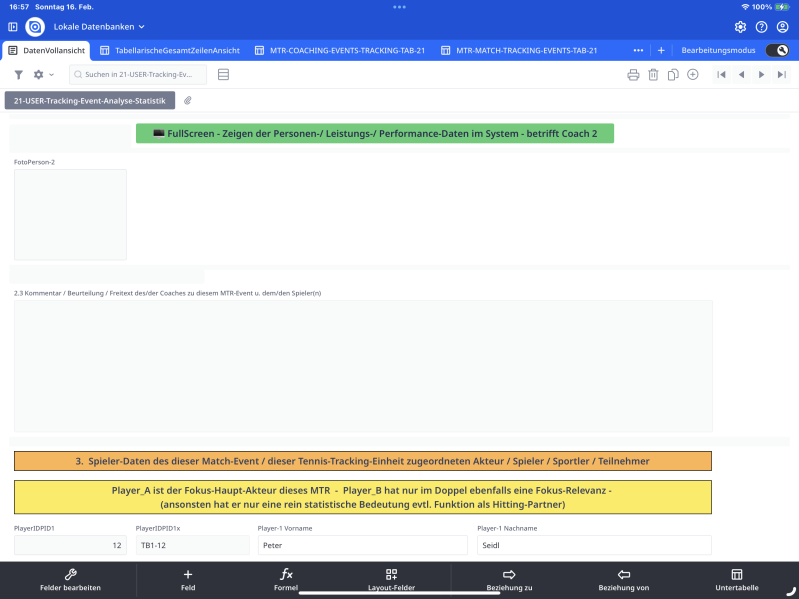Open the help question mark icon

[761, 27]
